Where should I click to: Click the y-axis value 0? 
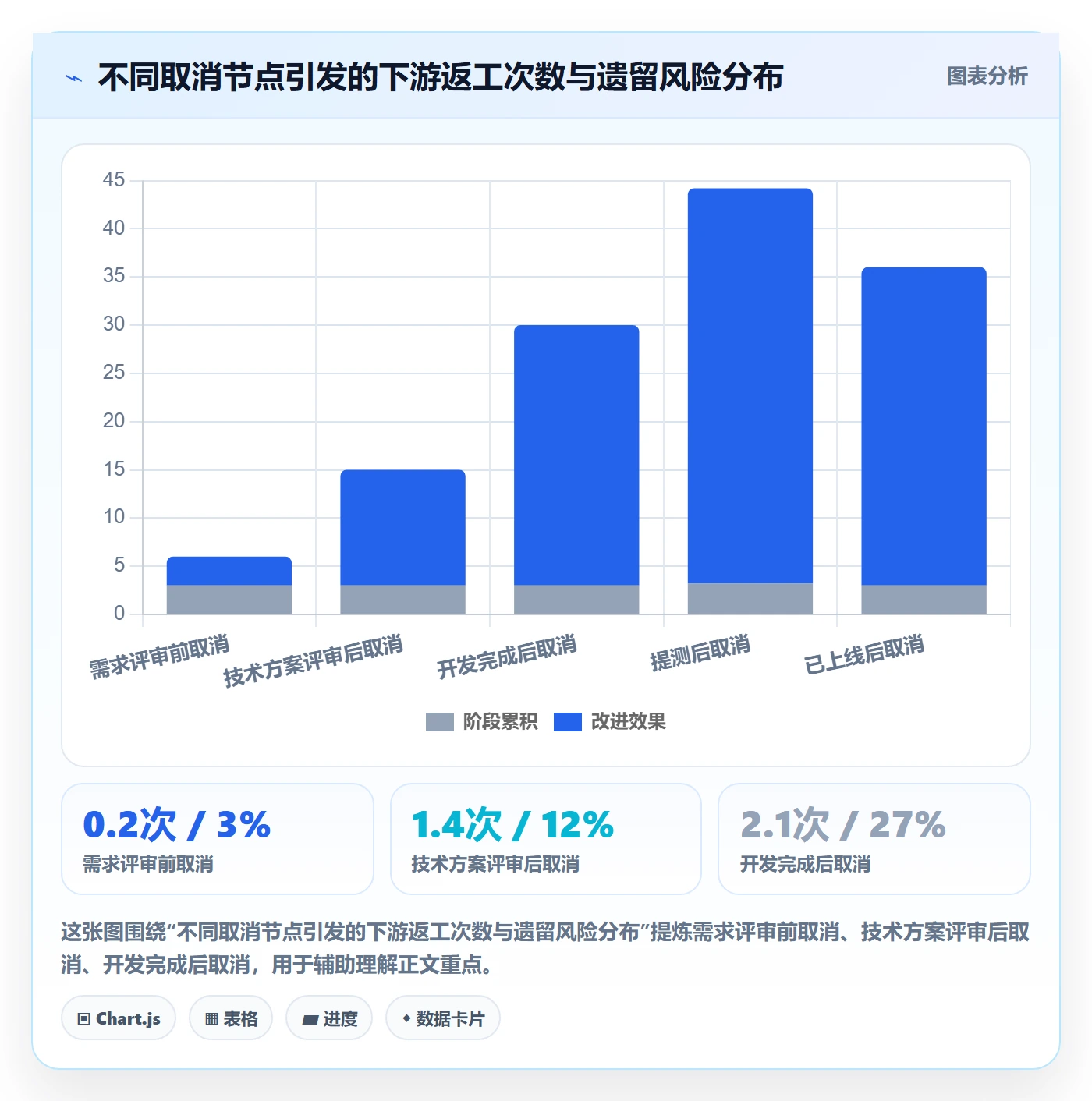coord(119,614)
